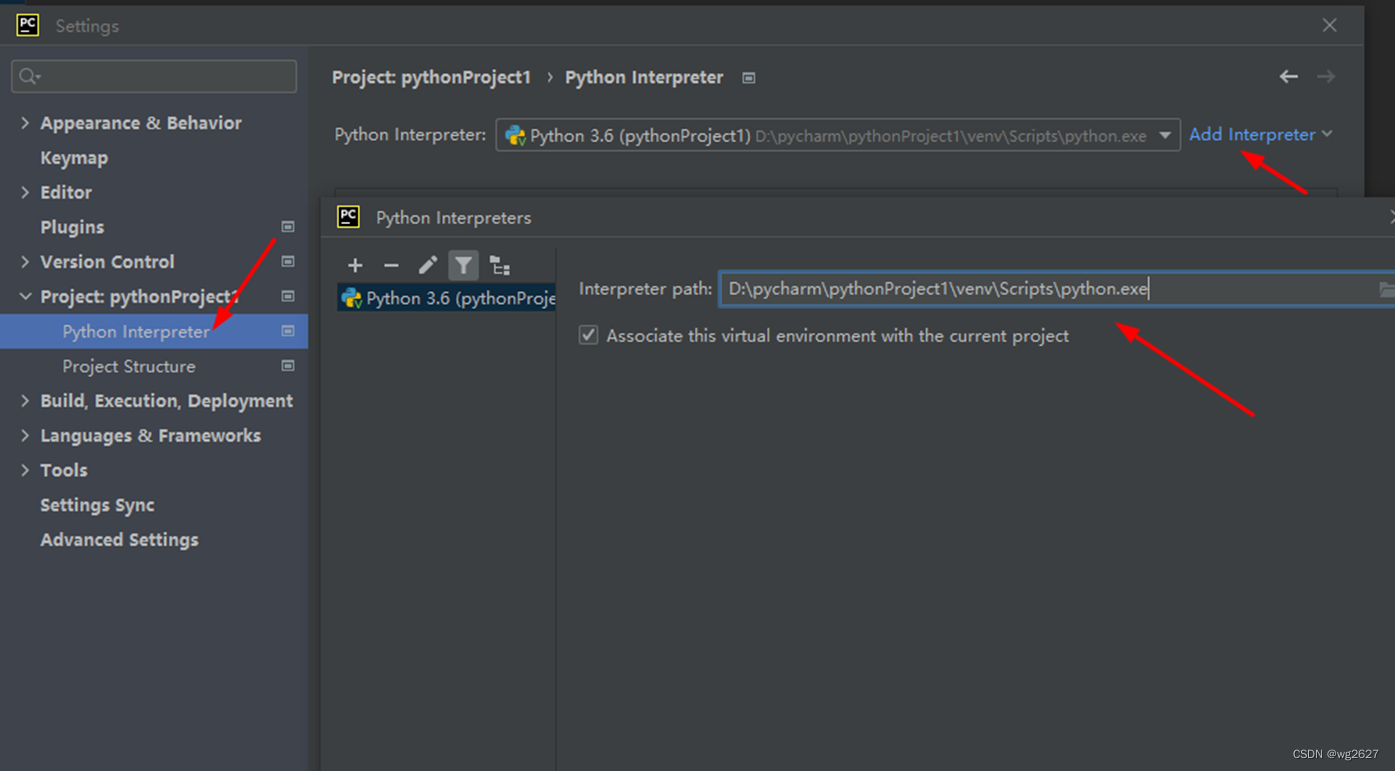The height and width of the screenshot is (771, 1395).
Task: Click PyCharm logo in Python Interpreters dialog
Action: pos(348,216)
